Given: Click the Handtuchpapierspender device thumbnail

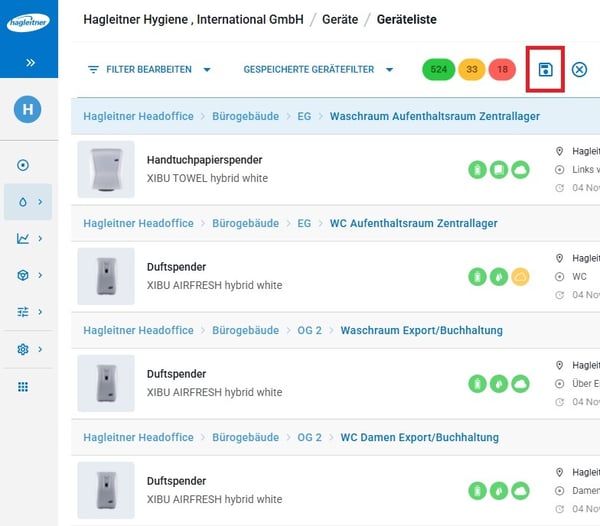Looking at the screenshot, I should point(106,169).
